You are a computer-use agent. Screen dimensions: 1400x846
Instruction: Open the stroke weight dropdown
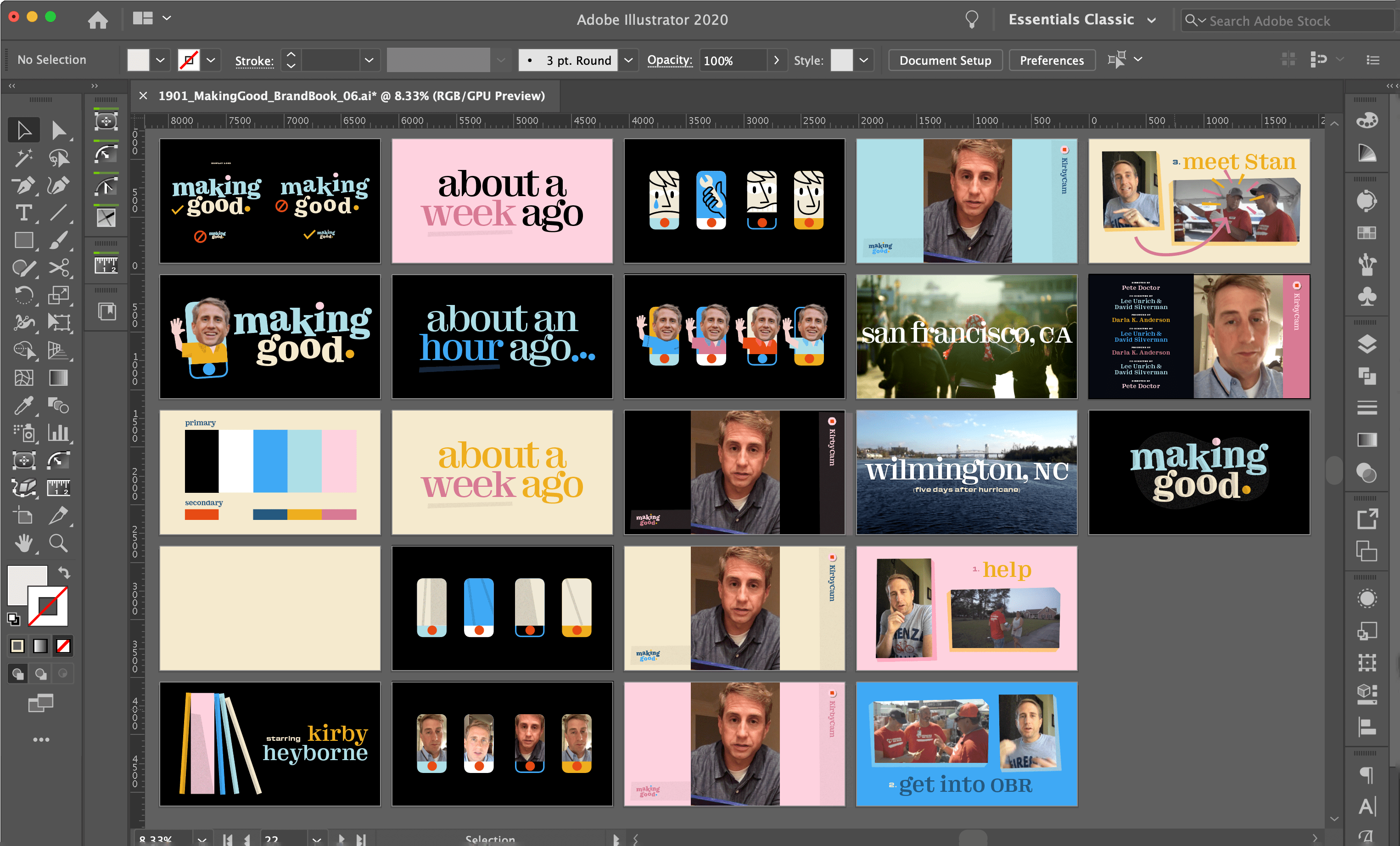coord(369,60)
